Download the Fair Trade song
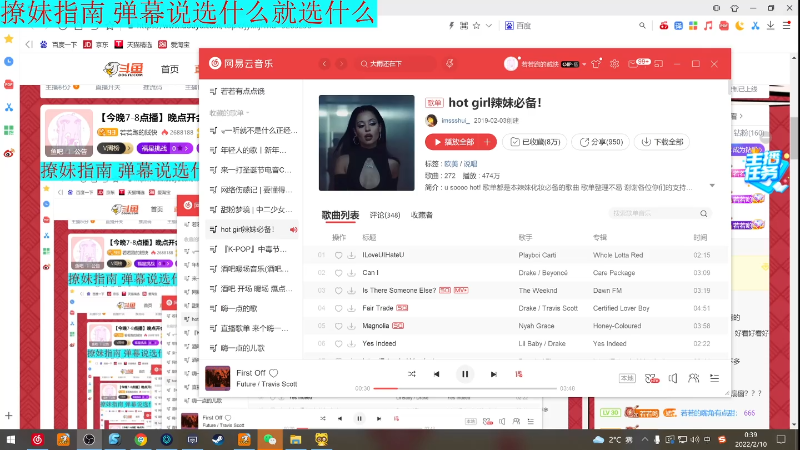Screen dimensions: 800x450 351,308
